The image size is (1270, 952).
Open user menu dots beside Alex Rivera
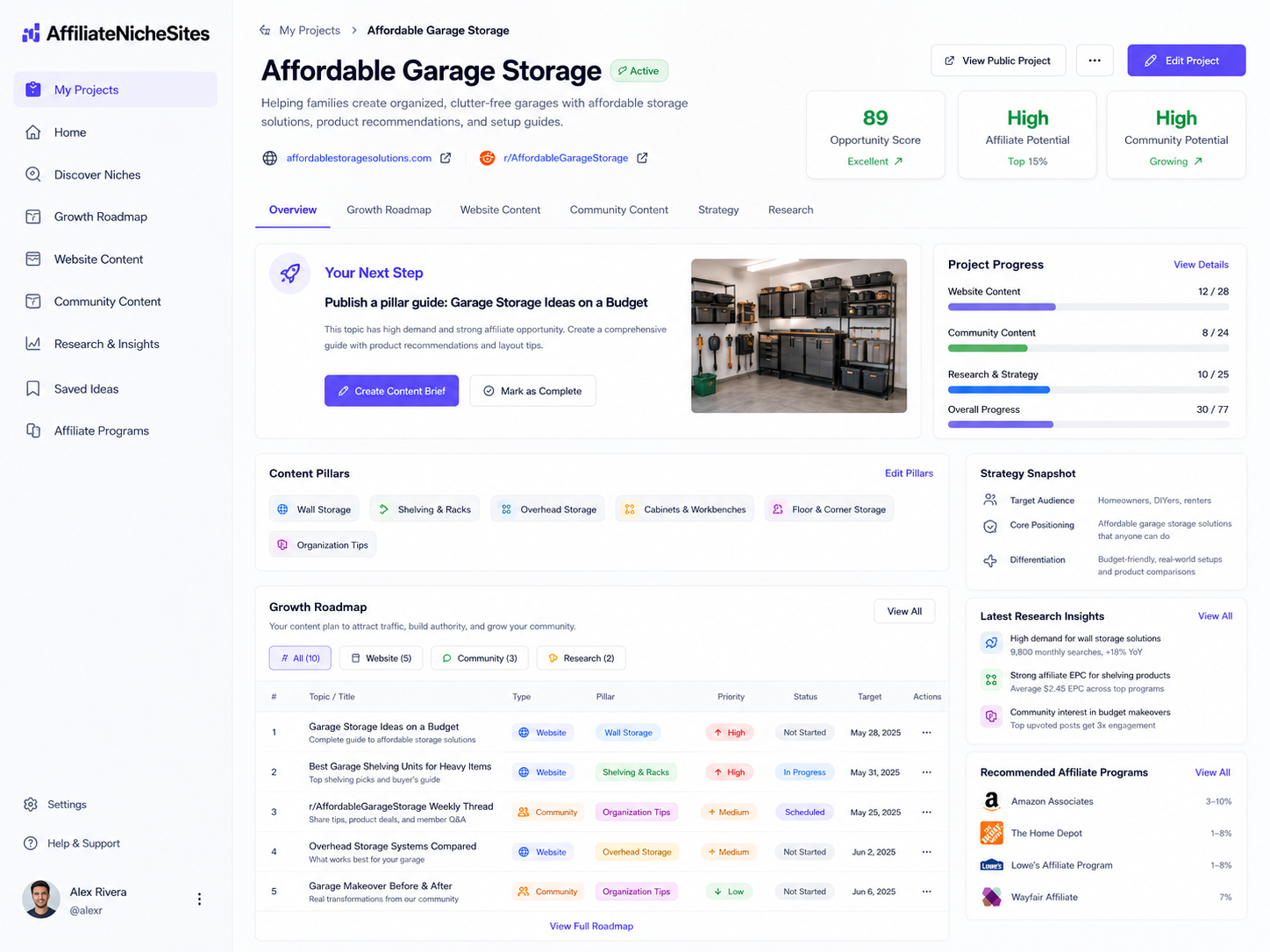point(199,899)
